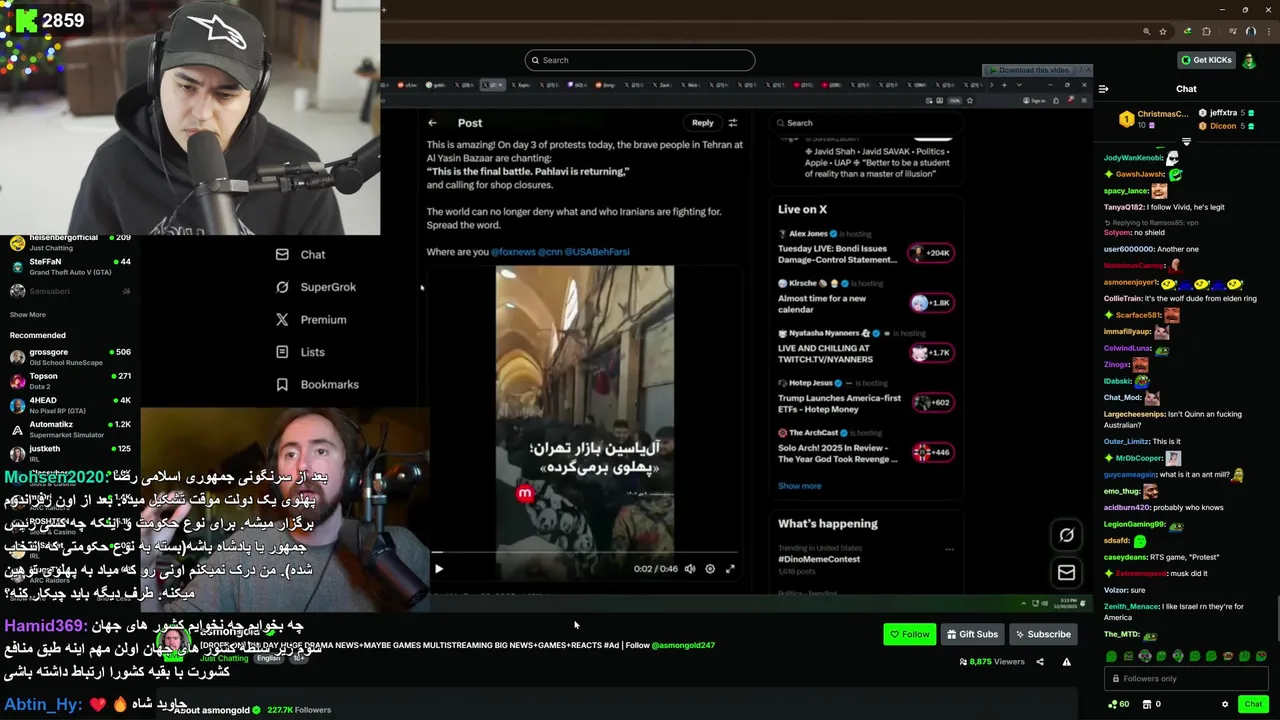Open the Topson recommended channel
Image resolution: width=1280 pixels, height=720 pixels.
click(70, 380)
